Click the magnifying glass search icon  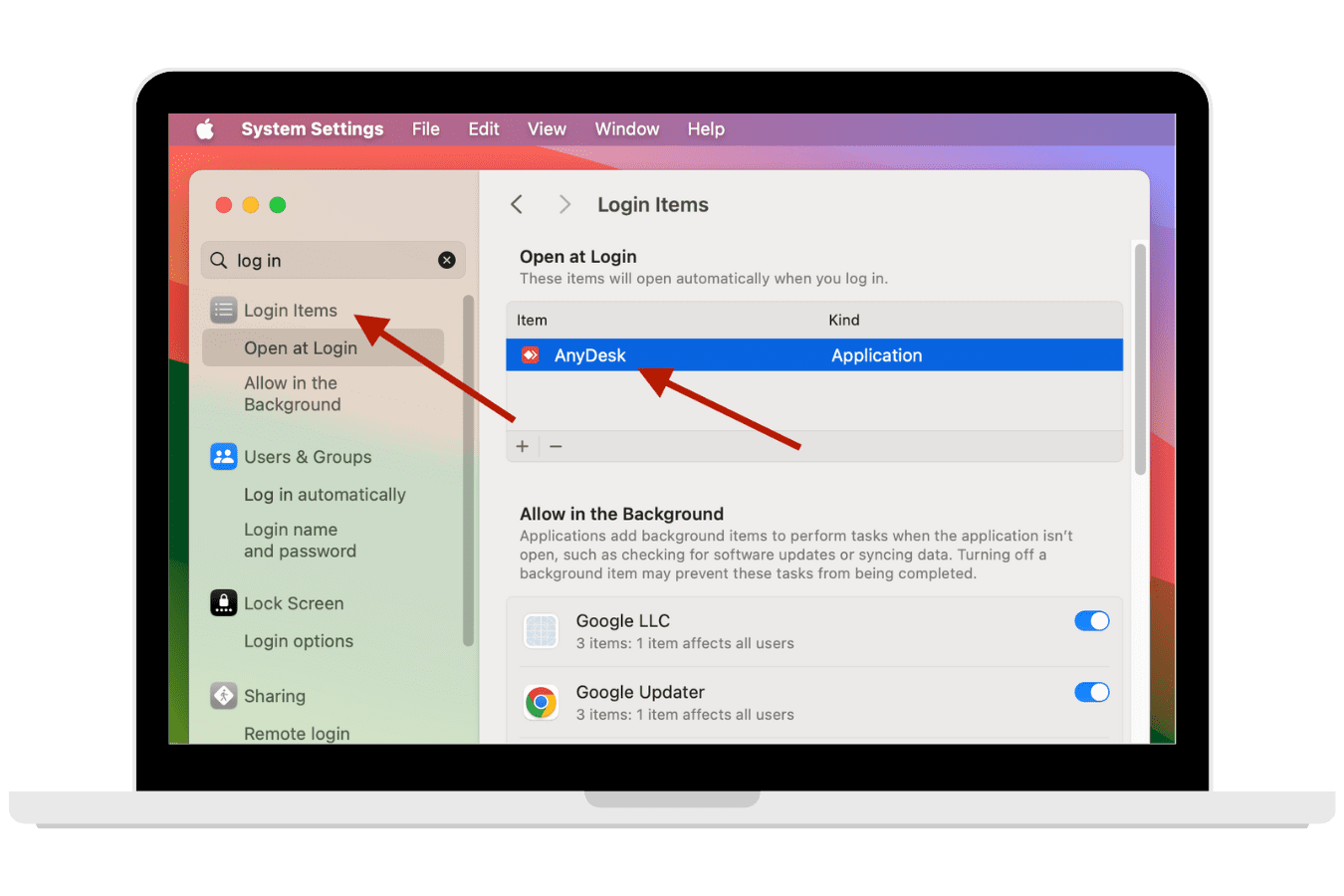click(219, 260)
